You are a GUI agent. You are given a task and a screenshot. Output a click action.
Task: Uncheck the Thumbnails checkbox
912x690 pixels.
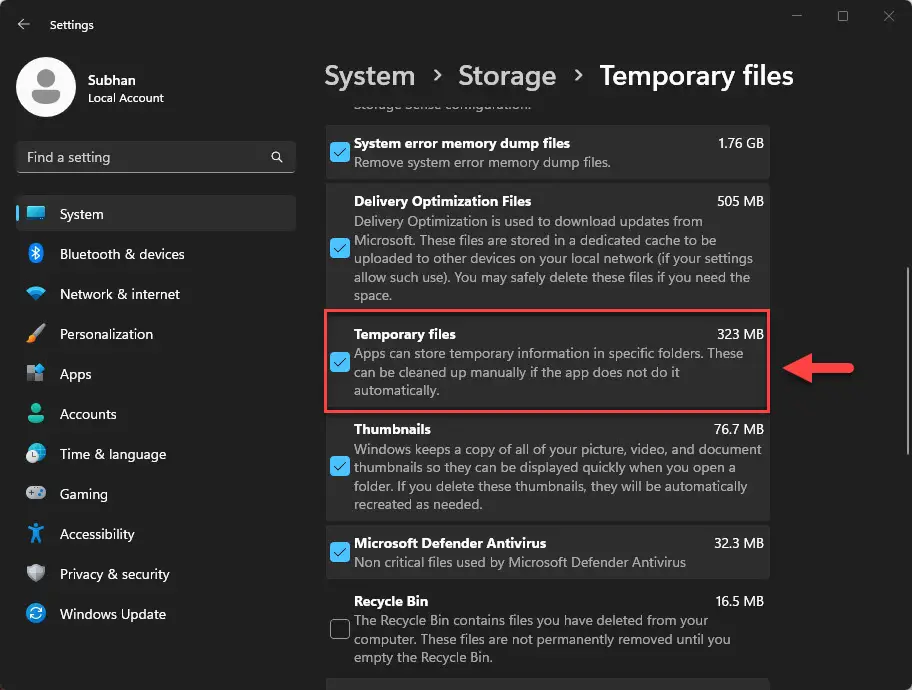tap(340, 466)
